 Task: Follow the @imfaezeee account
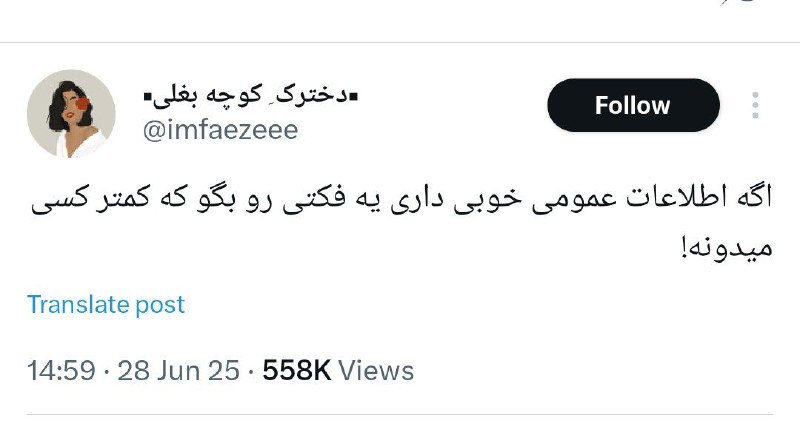tap(633, 106)
